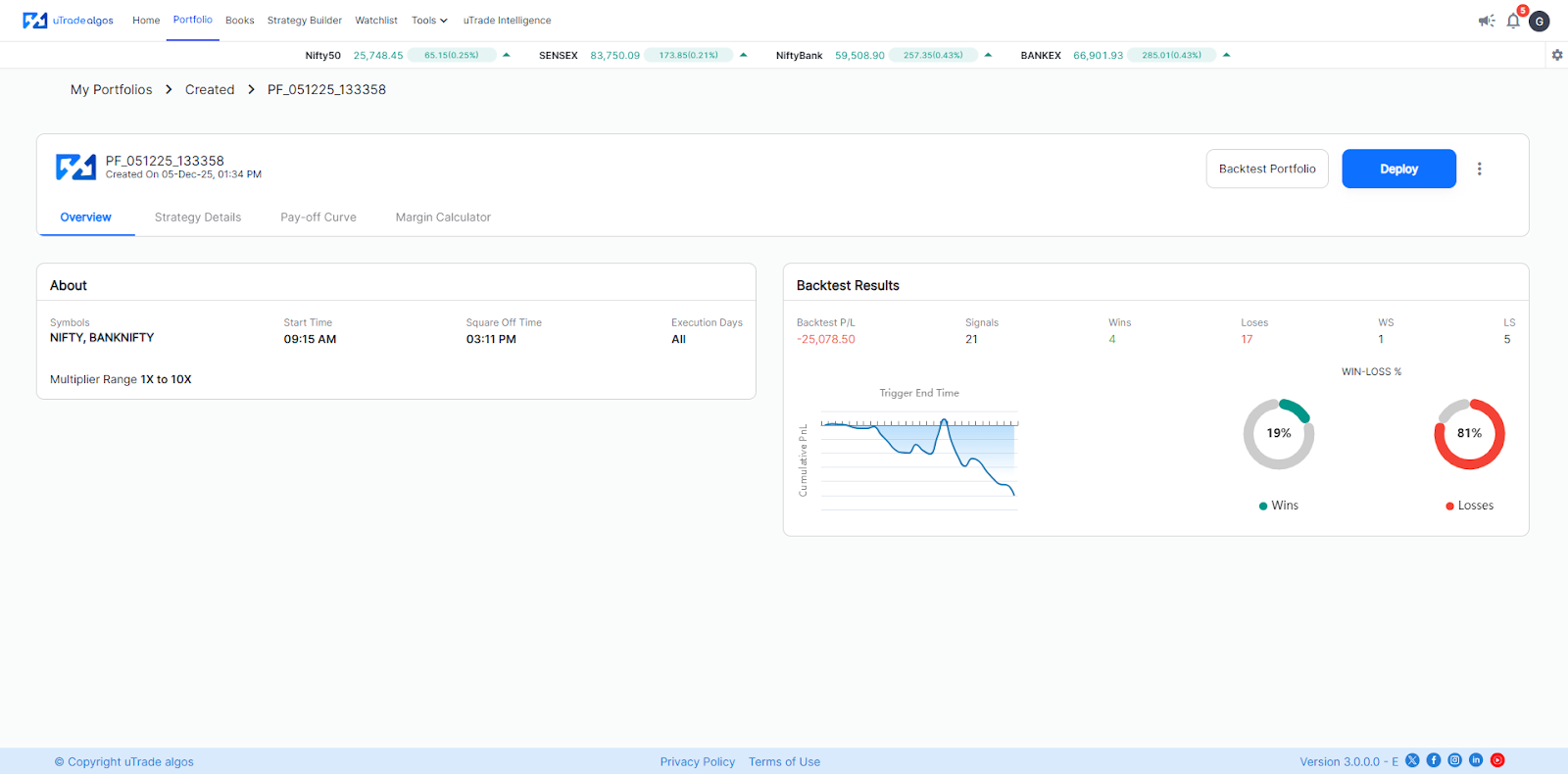The width and height of the screenshot is (1568, 774).
Task: Open the notifications bell
Action: pos(1513,21)
